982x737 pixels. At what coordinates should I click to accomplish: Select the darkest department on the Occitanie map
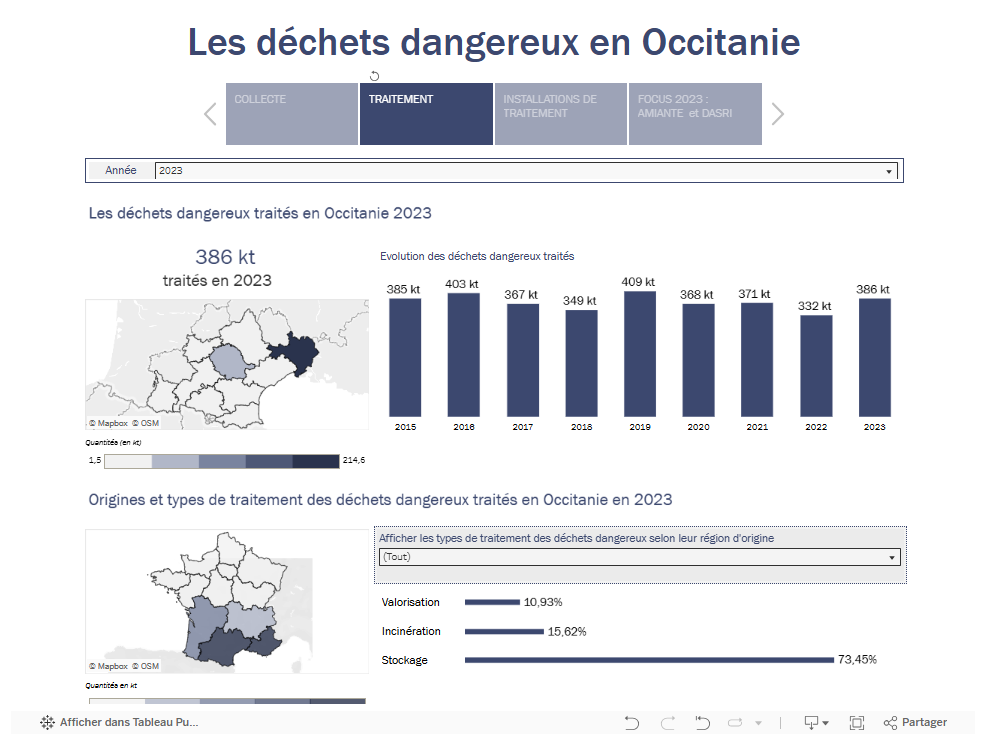click(301, 352)
